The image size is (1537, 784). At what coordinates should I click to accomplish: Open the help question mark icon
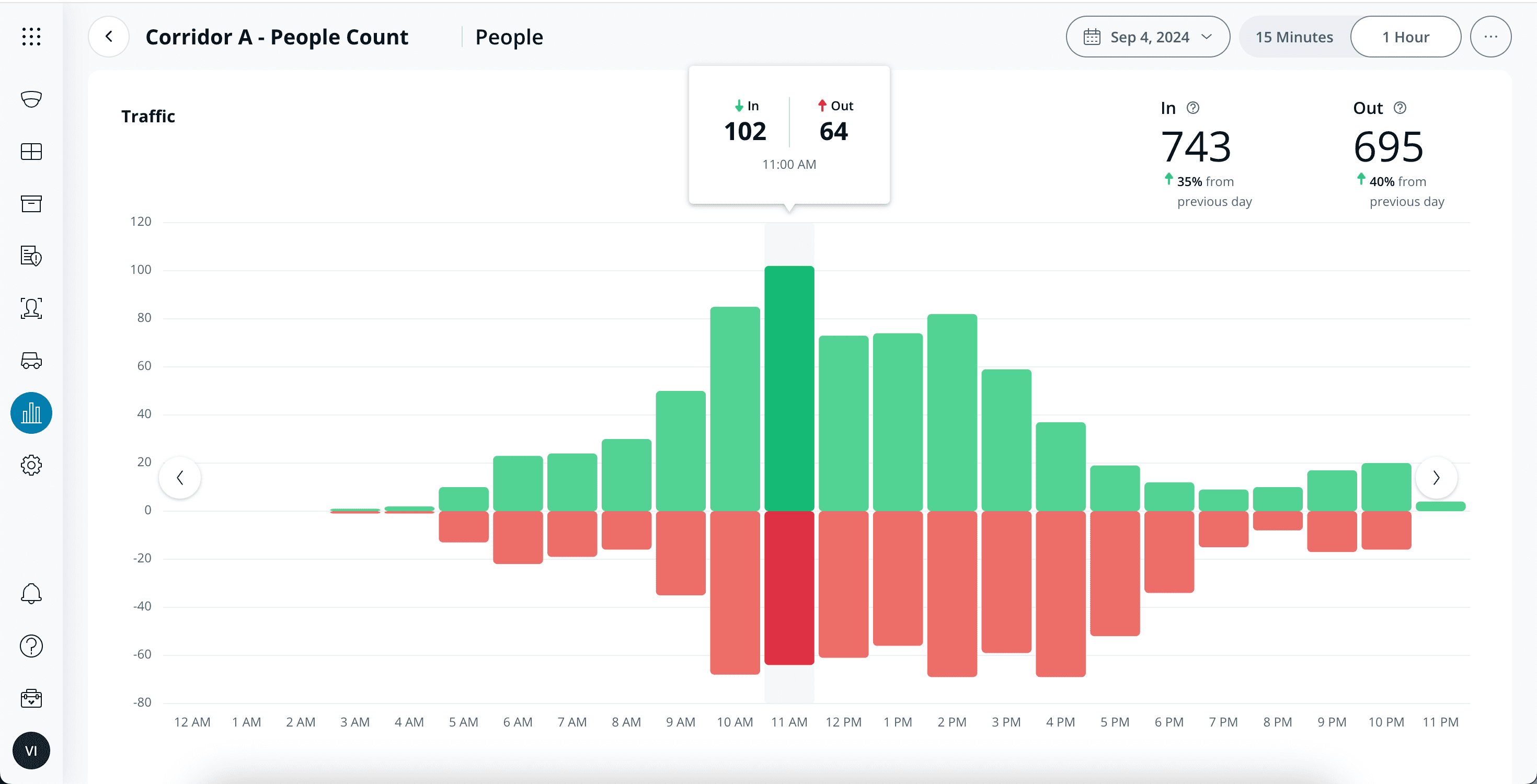[31, 646]
